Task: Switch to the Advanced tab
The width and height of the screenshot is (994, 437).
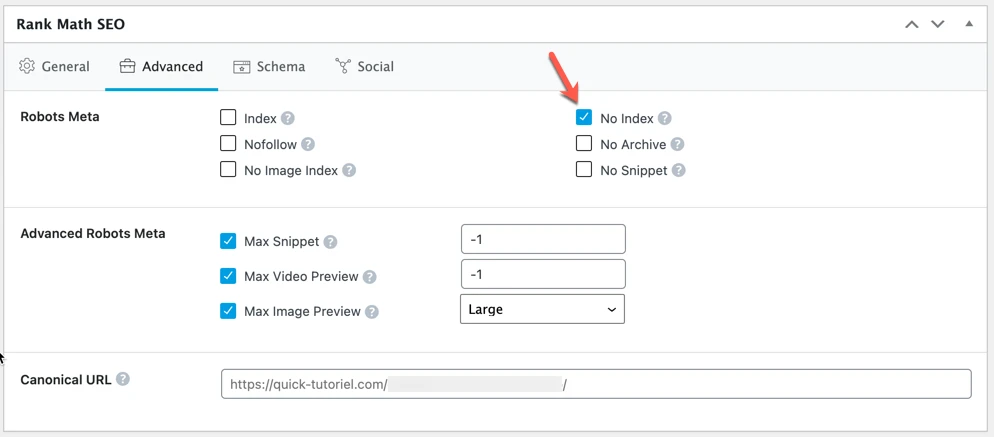Action: point(162,67)
